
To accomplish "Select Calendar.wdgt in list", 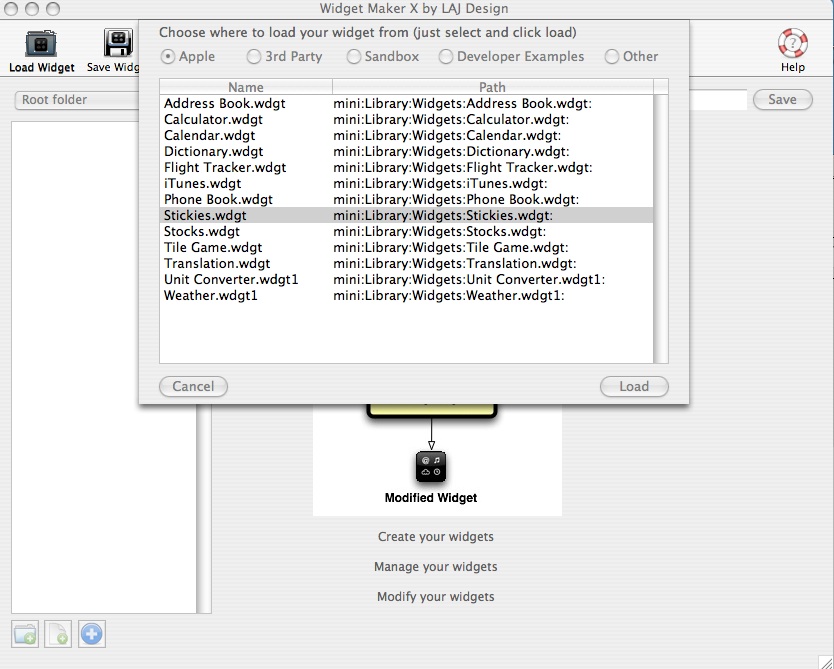I will tap(406, 135).
